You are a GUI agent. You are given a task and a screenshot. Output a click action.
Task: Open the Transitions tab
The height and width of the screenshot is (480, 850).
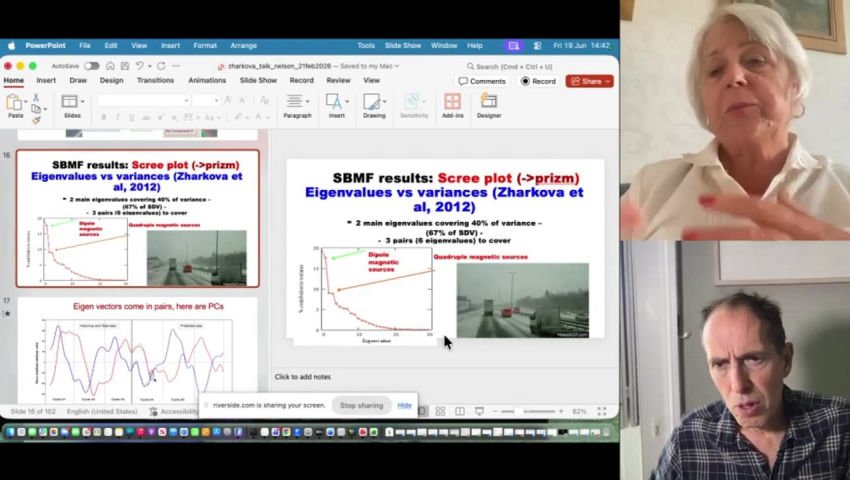155,80
